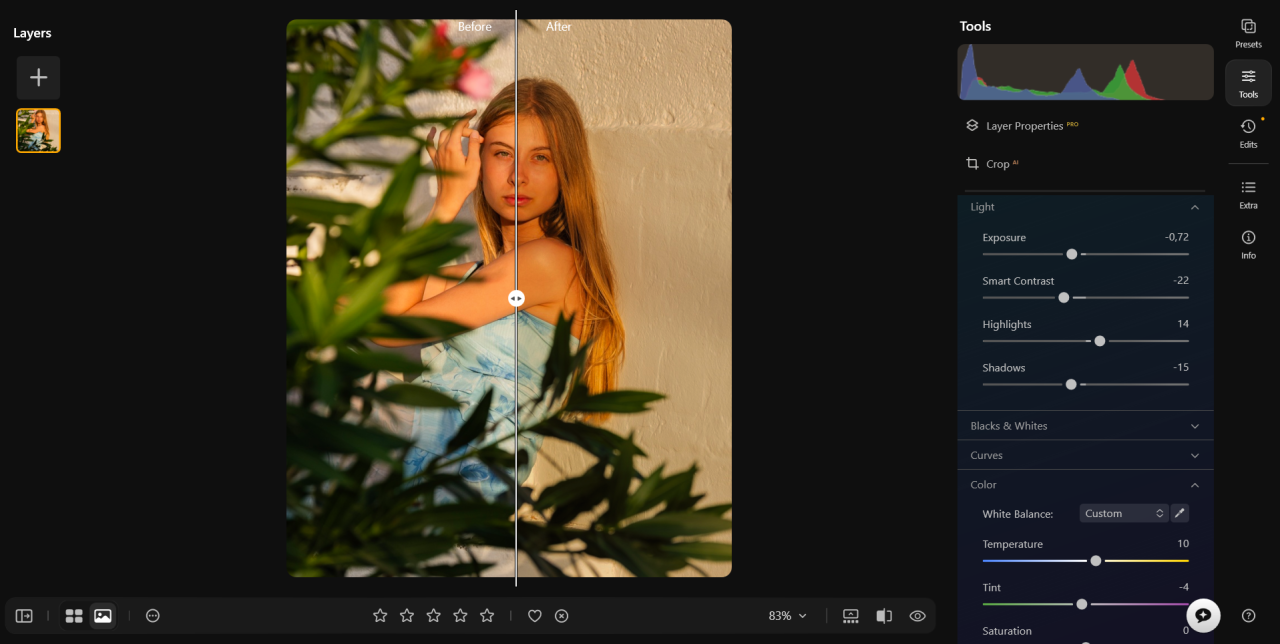Click the Tint value -4
Screen dimensions: 1280x644
click(1184, 587)
